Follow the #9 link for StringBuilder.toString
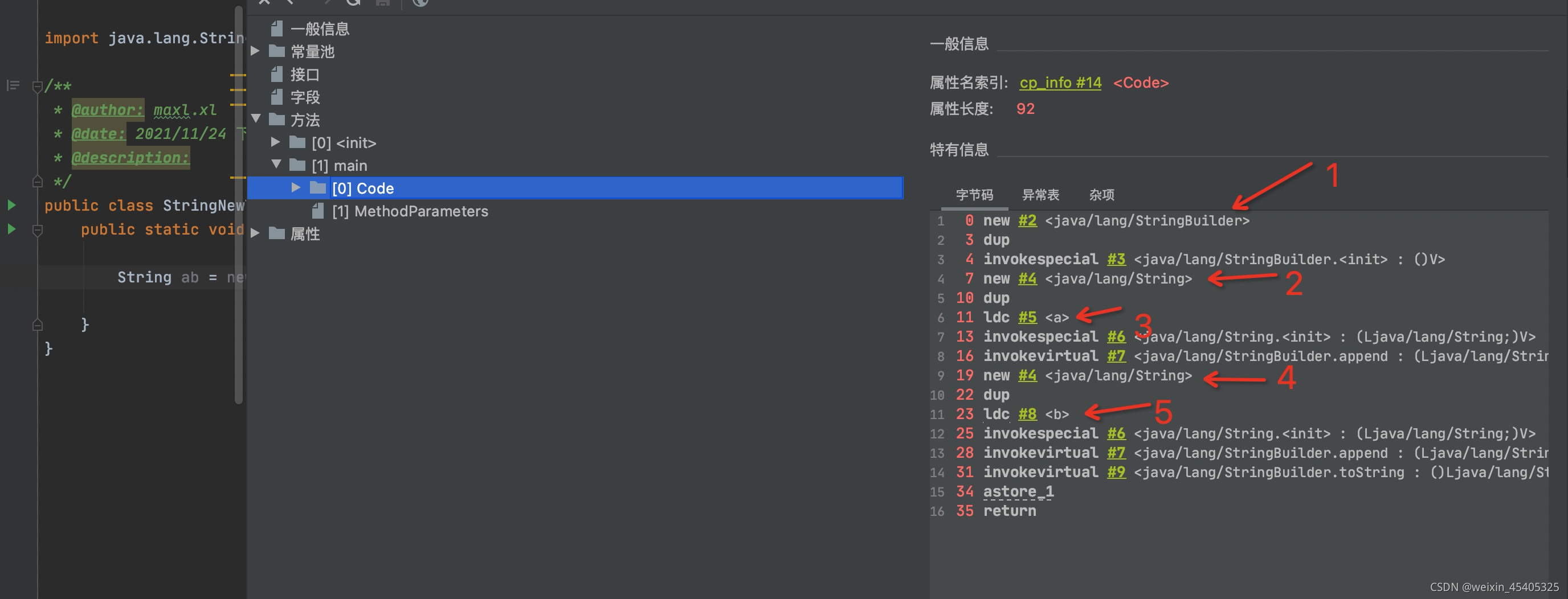This screenshot has height=599, width=1568. [1116, 472]
